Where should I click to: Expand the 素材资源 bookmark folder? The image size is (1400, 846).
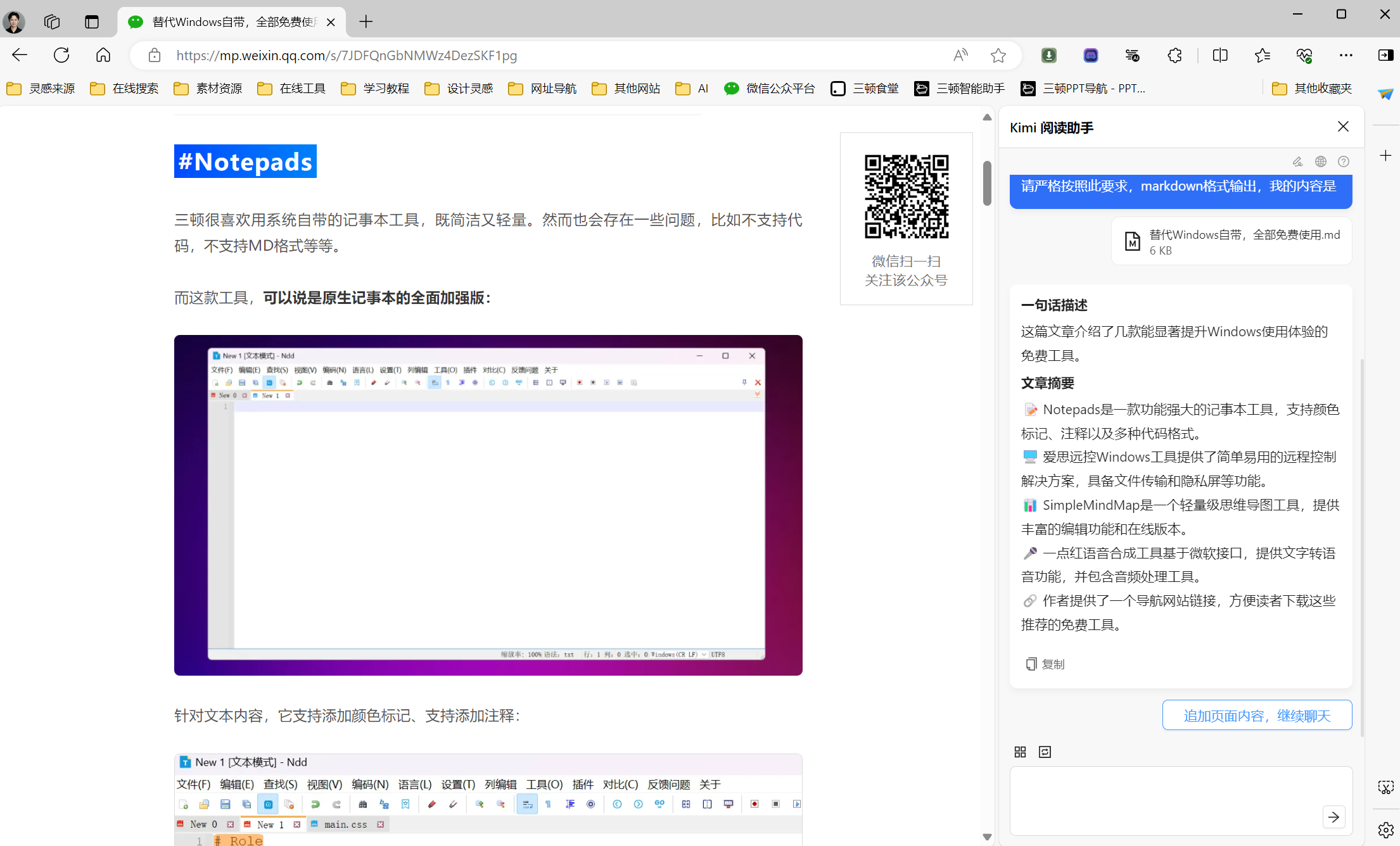tap(208, 88)
